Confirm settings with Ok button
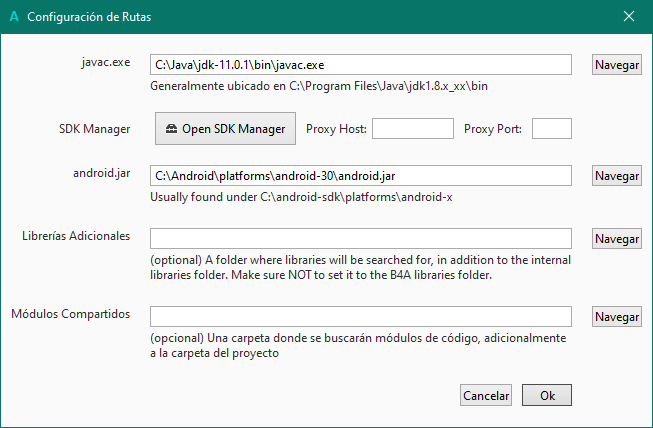Screen dimensions: 653x428 click(x=547, y=395)
